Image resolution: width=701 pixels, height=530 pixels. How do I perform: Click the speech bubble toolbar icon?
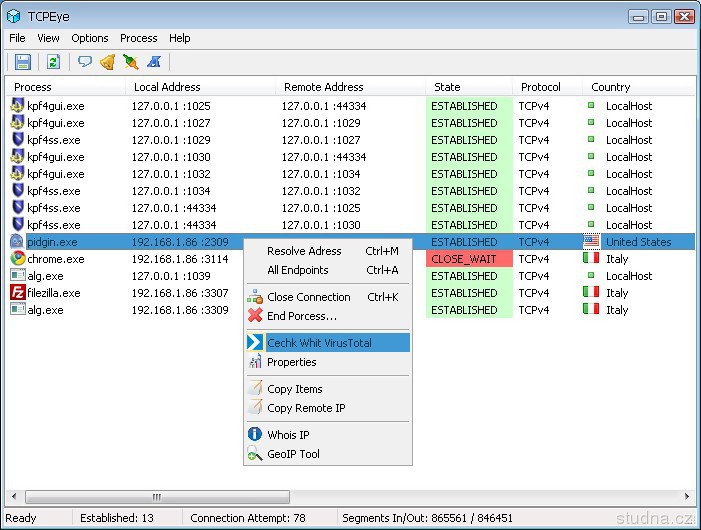tap(85, 62)
